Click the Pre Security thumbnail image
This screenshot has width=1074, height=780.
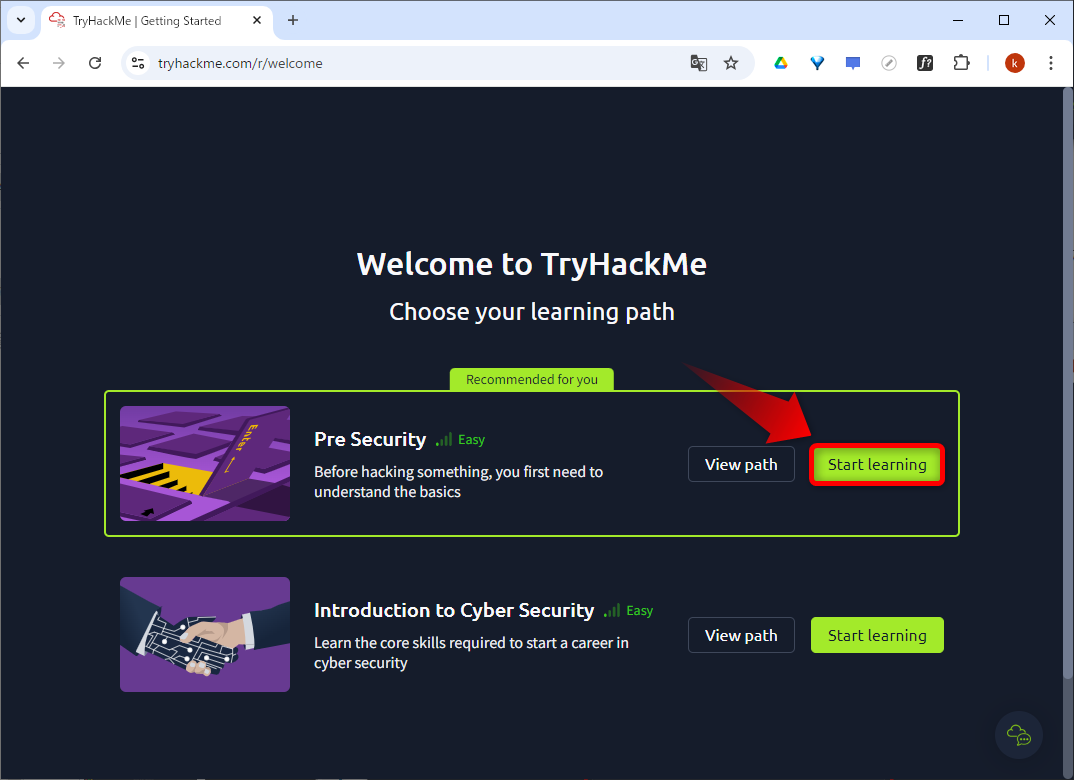pos(204,464)
